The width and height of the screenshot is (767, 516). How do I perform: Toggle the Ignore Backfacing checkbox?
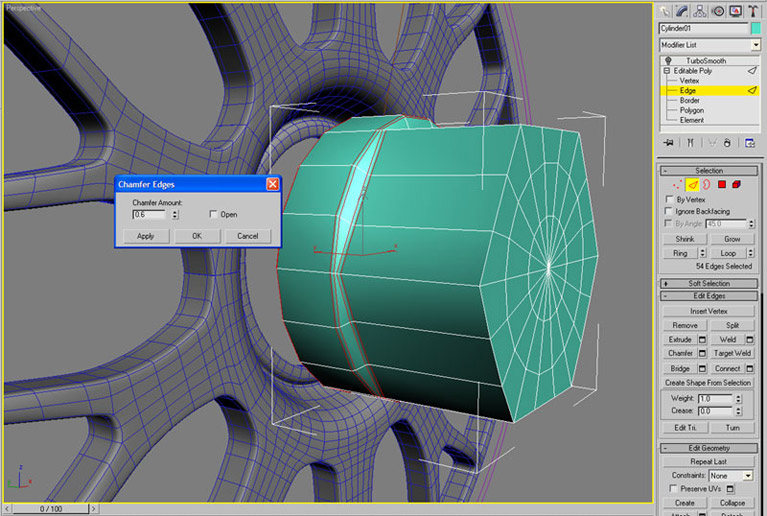click(x=669, y=212)
